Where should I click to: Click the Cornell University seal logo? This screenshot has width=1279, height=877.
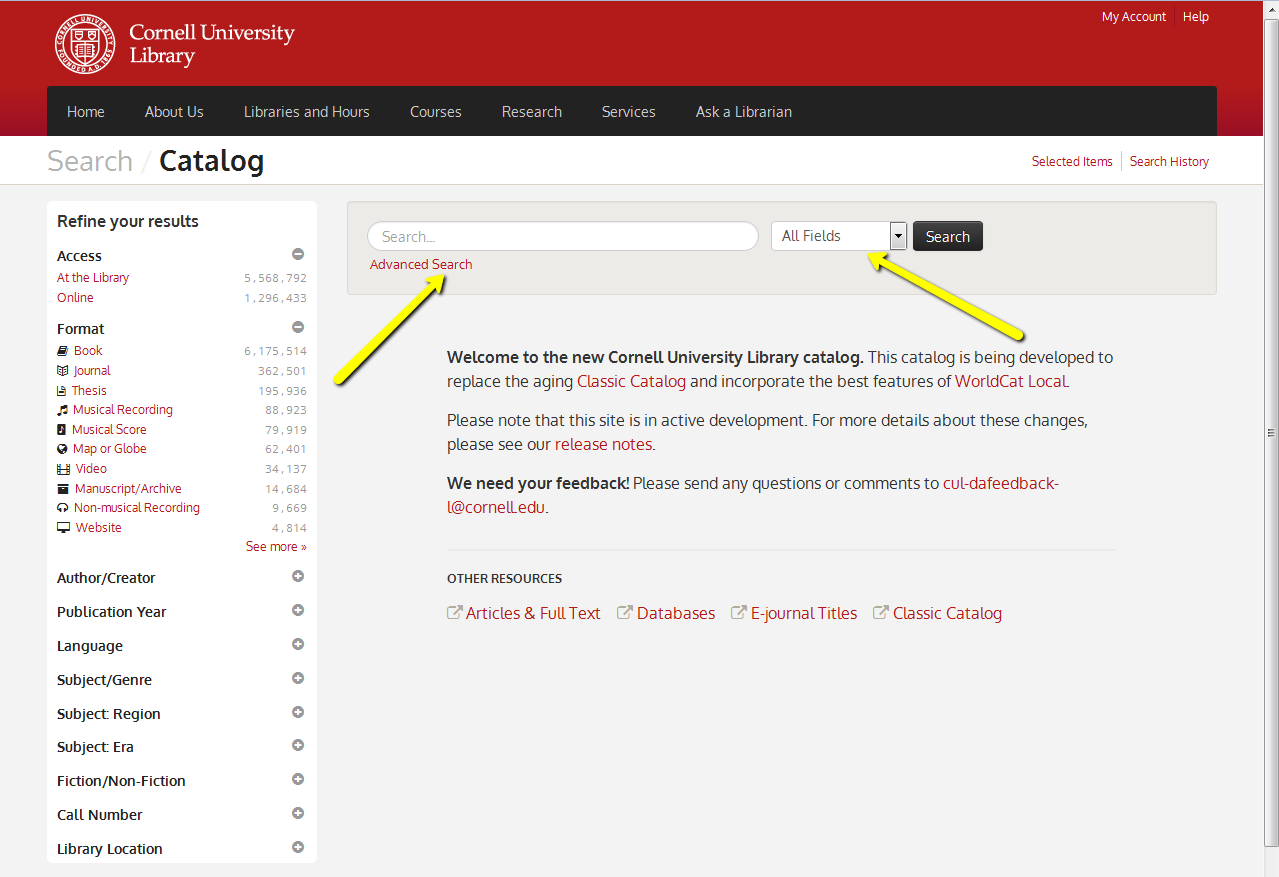click(85, 44)
